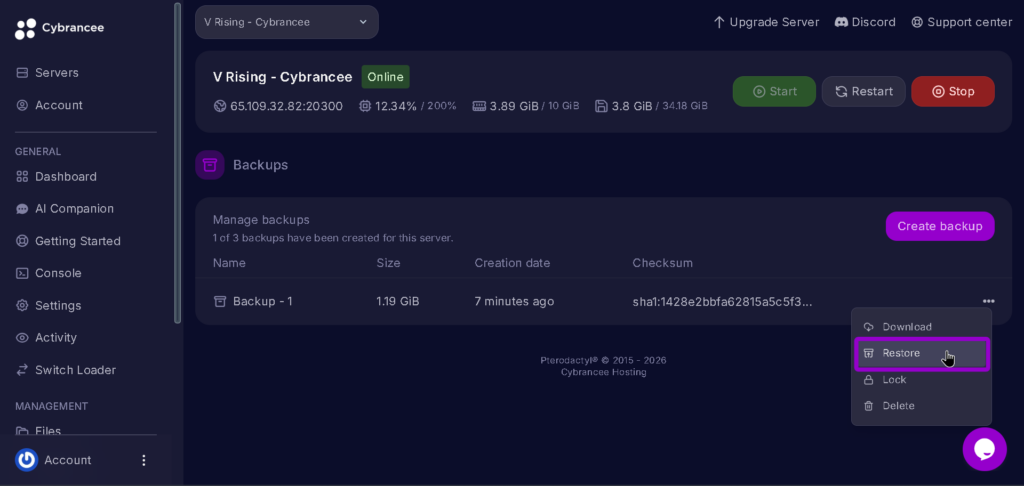This screenshot has height=486, width=1024.
Task: Open the Backup - 1 three-dot options
Action: point(988,301)
